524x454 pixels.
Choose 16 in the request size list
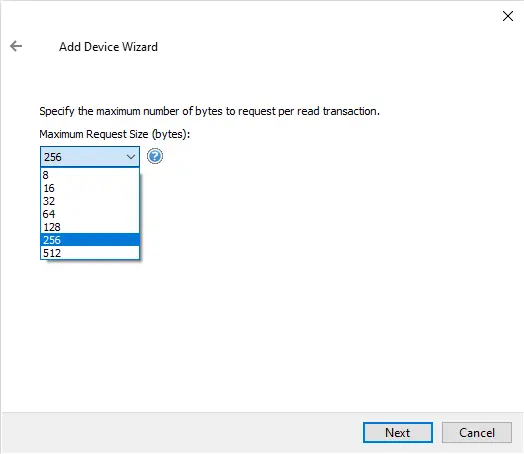pyautogui.click(x=90, y=188)
